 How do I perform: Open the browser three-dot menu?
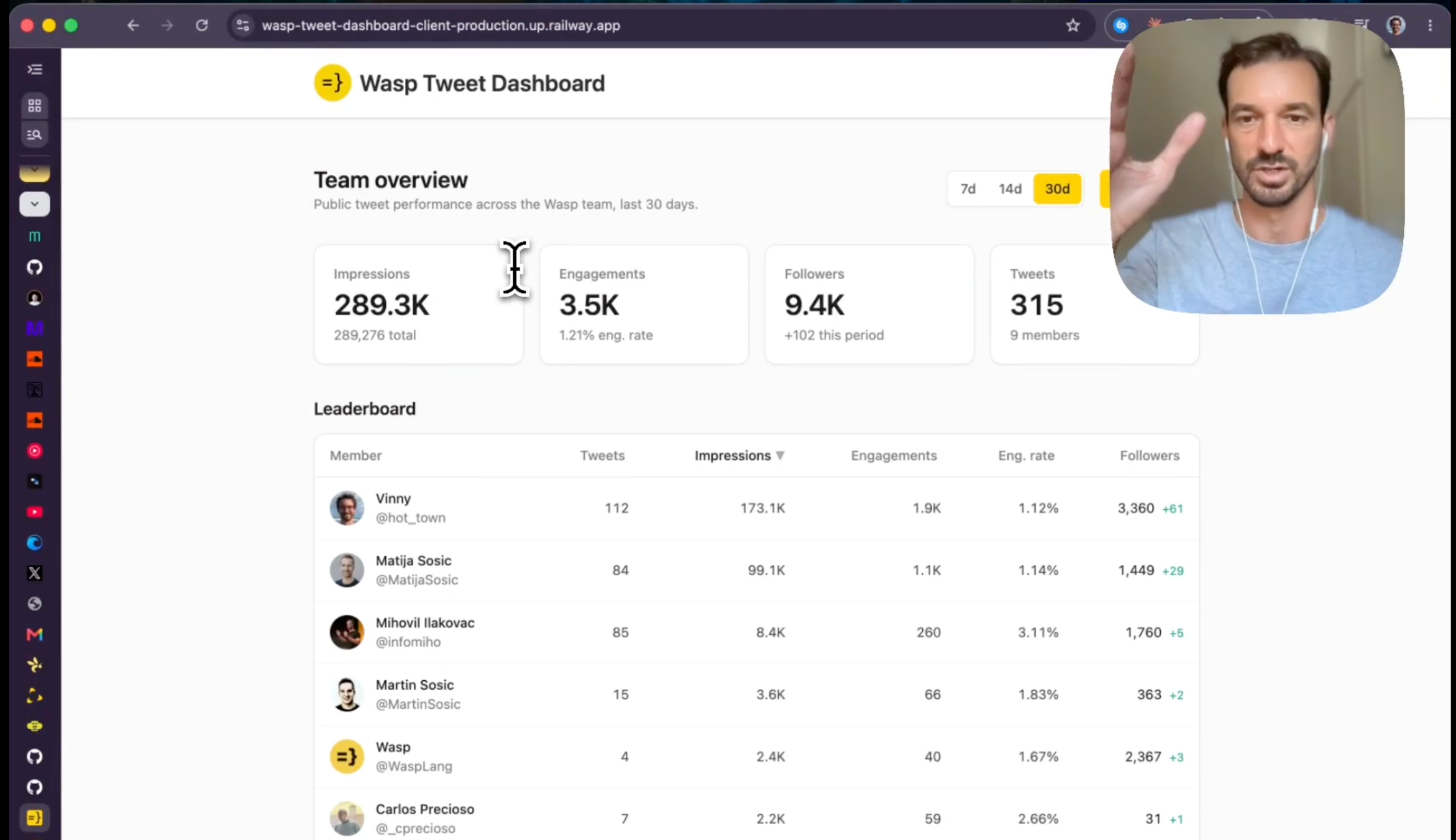1431,25
